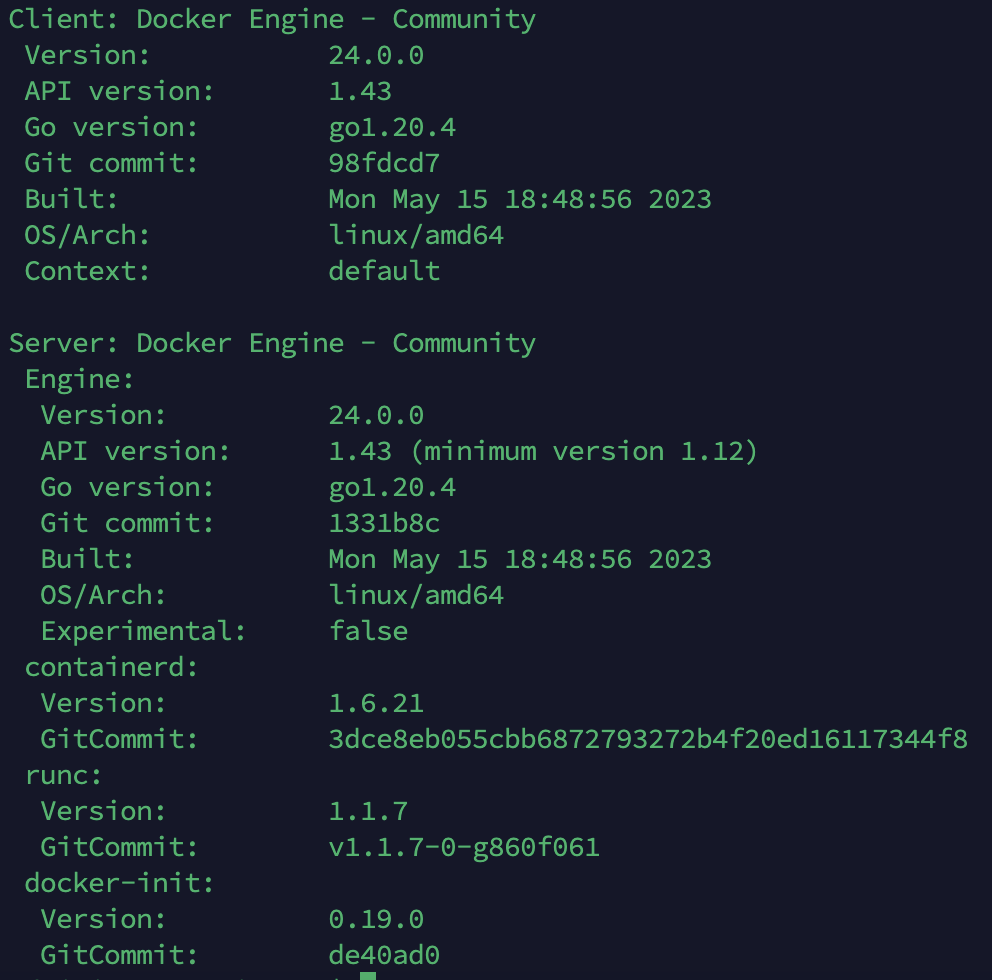Click the Experimental value false
The width and height of the screenshot is (992, 980).
[368, 631]
